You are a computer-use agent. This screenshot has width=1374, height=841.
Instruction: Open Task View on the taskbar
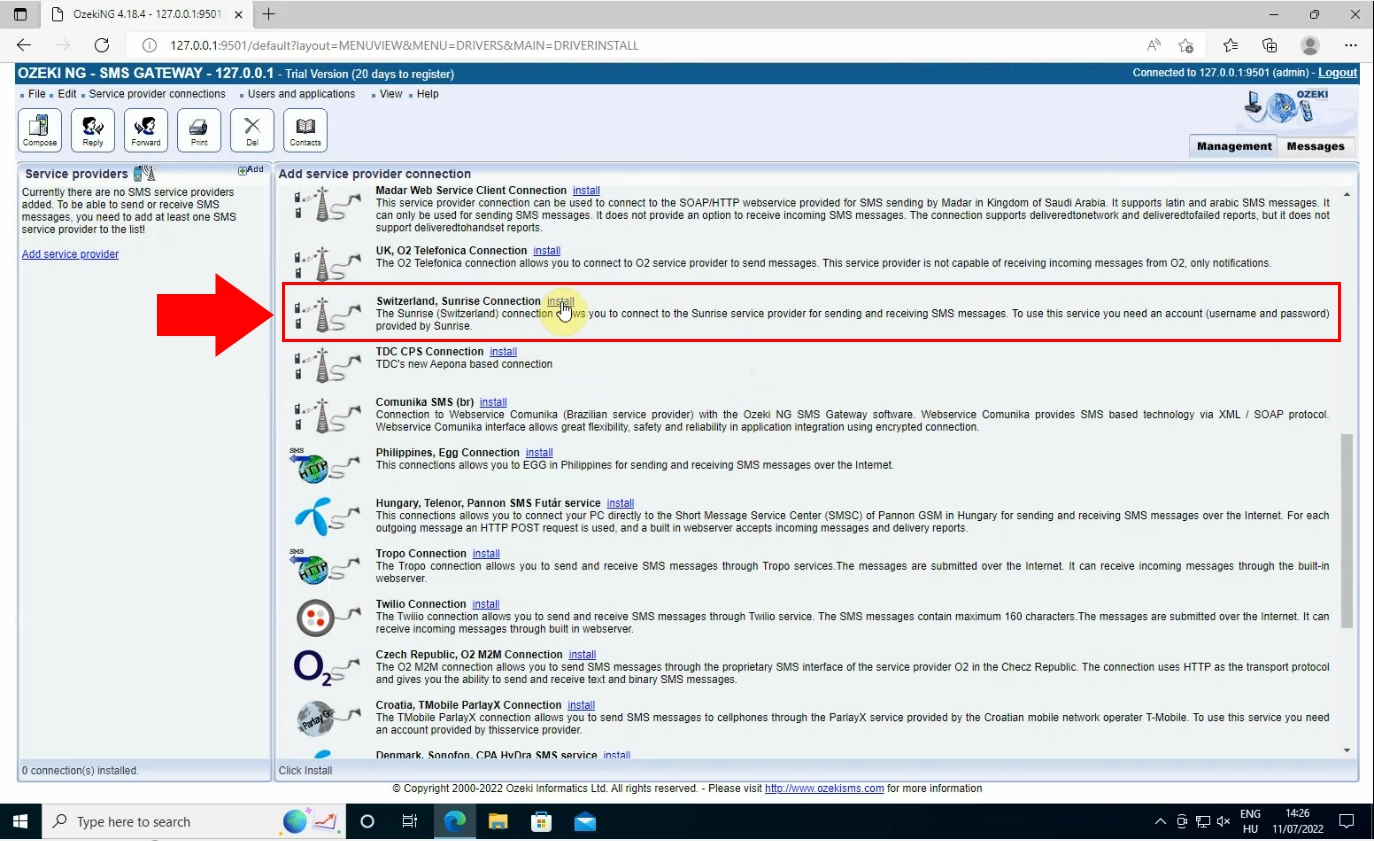click(409, 821)
